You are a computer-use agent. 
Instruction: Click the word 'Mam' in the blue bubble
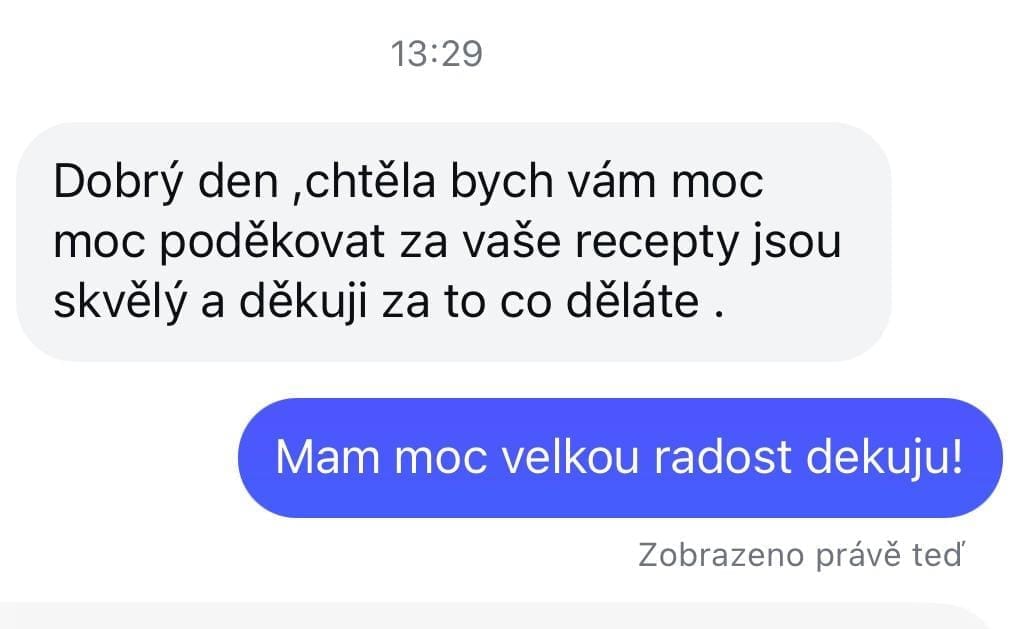pos(327,457)
